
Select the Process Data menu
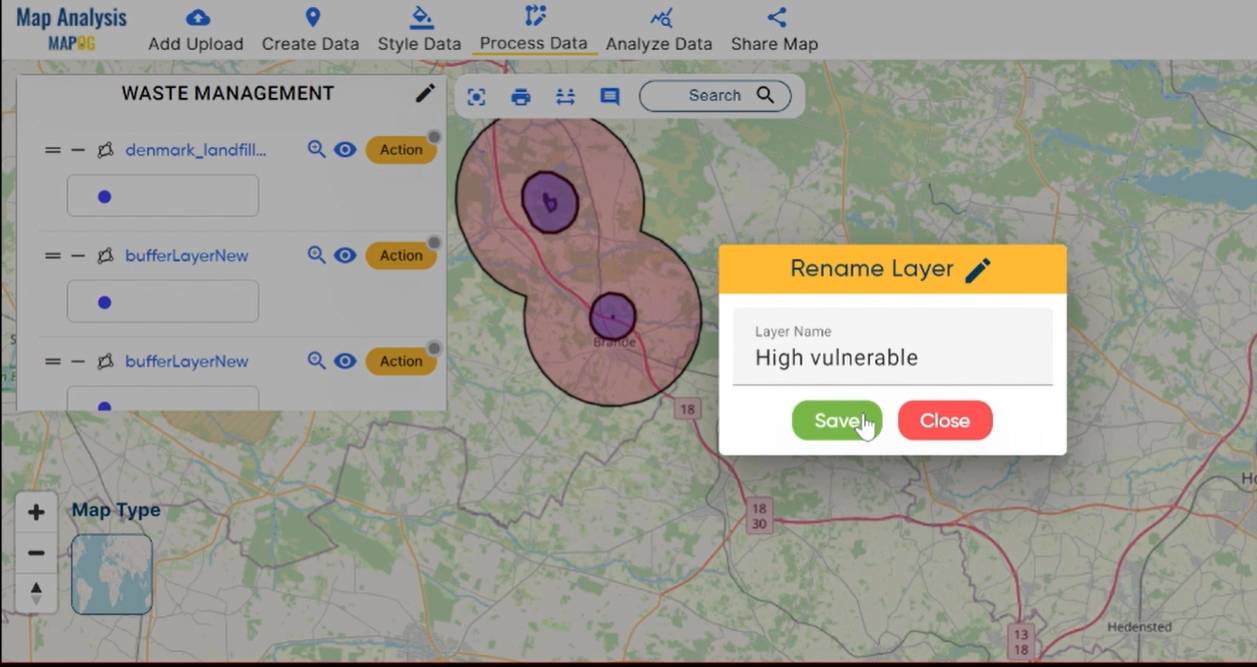click(x=533, y=30)
